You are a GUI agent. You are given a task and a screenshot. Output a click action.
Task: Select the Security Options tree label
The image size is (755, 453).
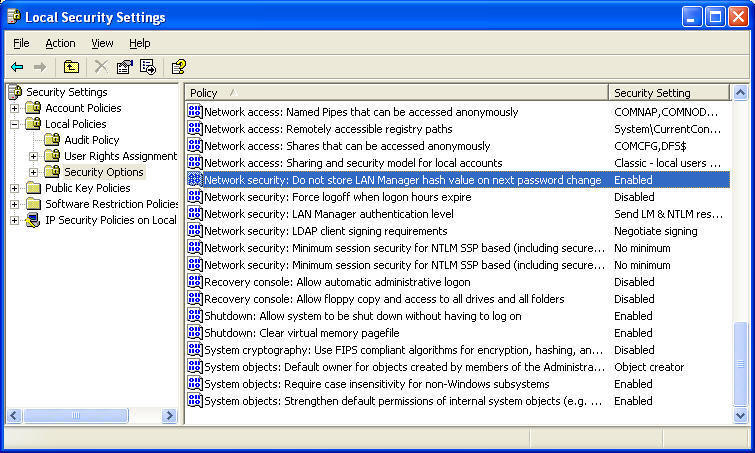point(104,172)
